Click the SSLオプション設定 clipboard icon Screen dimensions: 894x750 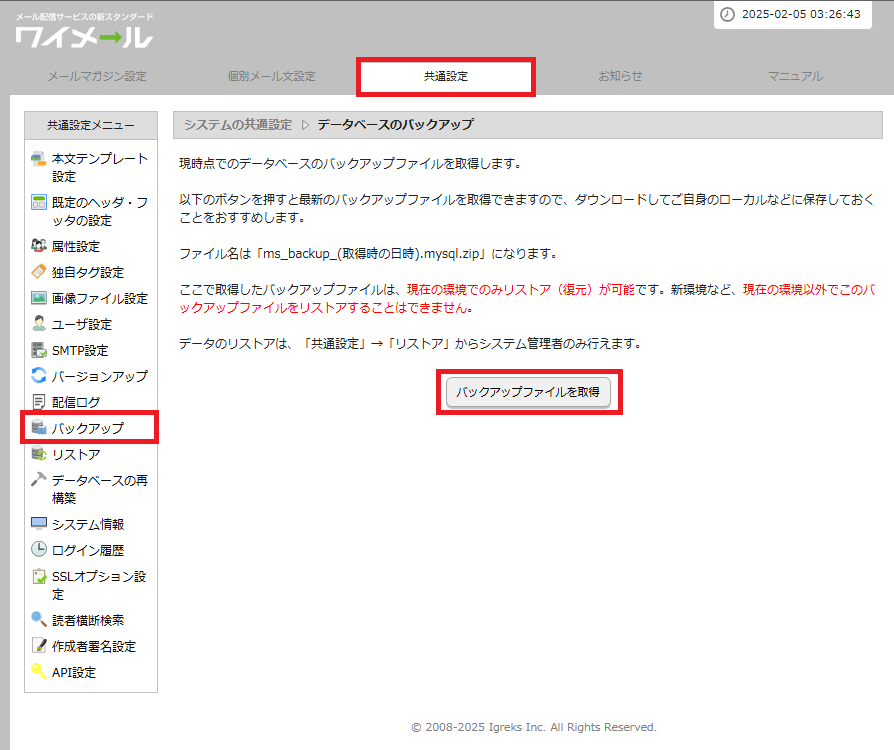click(x=38, y=576)
